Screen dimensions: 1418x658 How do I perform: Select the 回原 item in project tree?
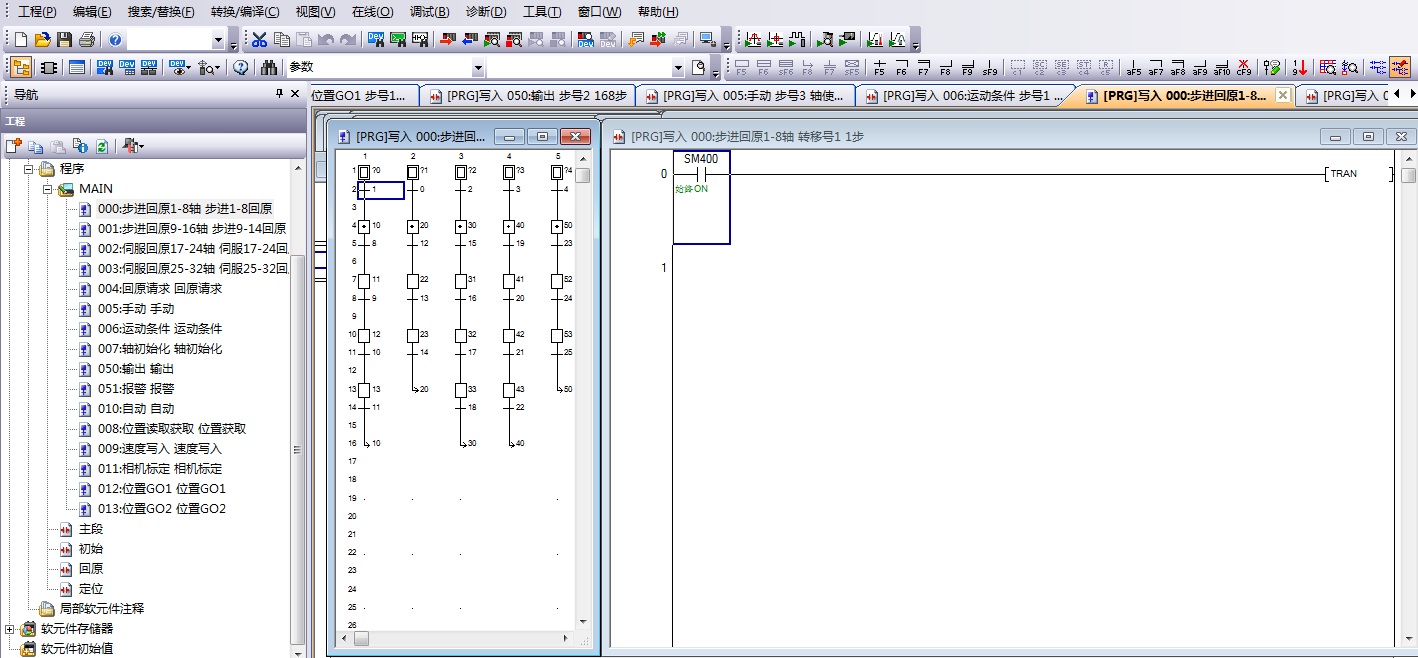(x=90, y=569)
